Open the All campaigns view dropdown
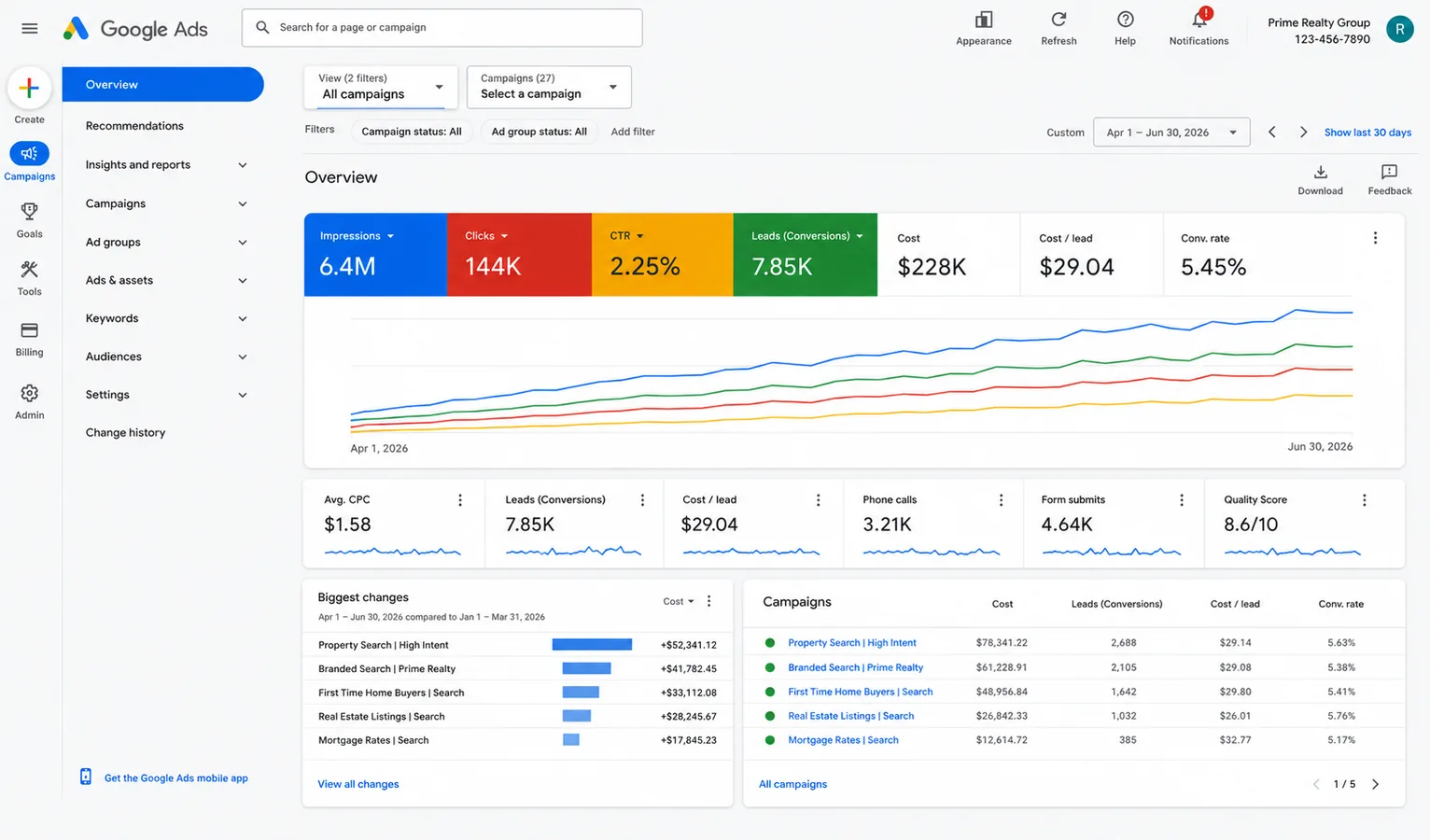The height and width of the screenshot is (840, 1430). pyautogui.click(x=381, y=87)
